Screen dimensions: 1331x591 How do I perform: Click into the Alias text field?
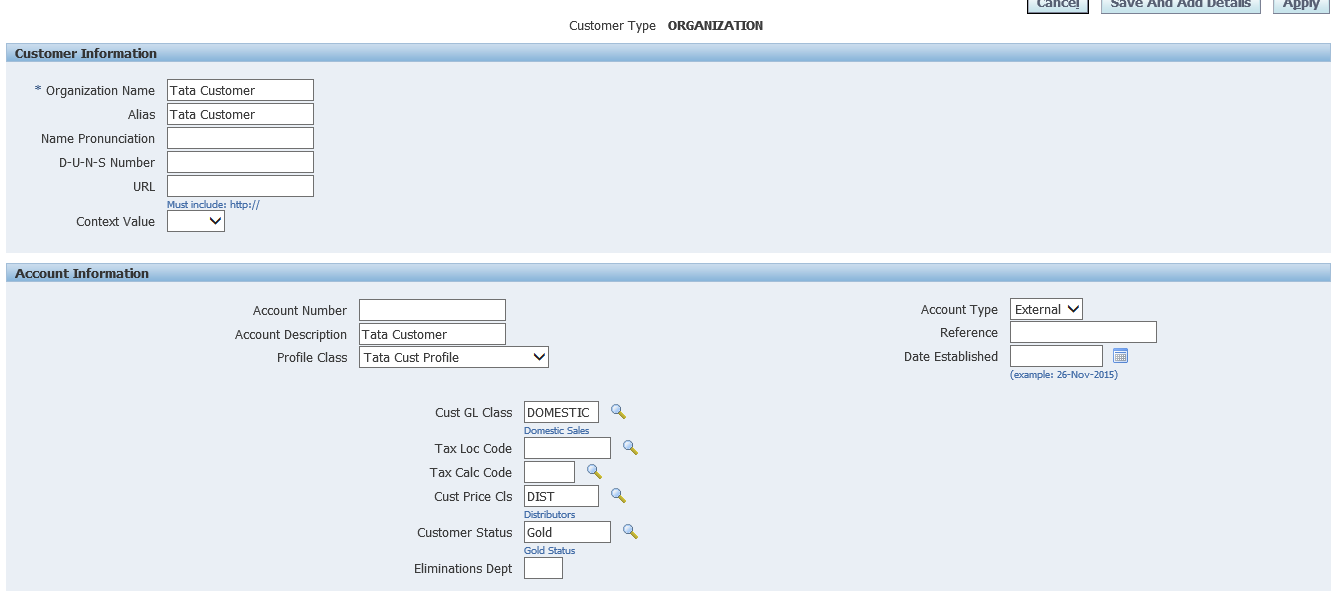tap(240, 115)
